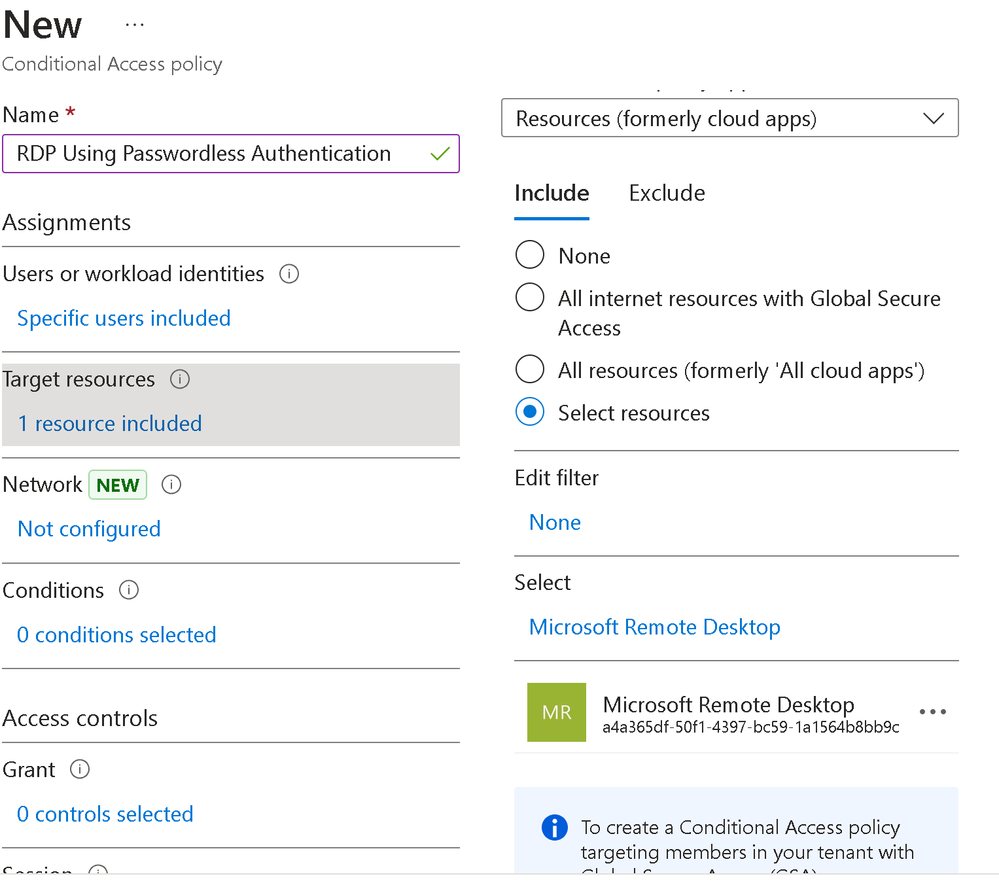Image resolution: width=999 pixels, height=881 pixels.
Task: Click info icon beside Grant
Action: (x=80, y=769)
